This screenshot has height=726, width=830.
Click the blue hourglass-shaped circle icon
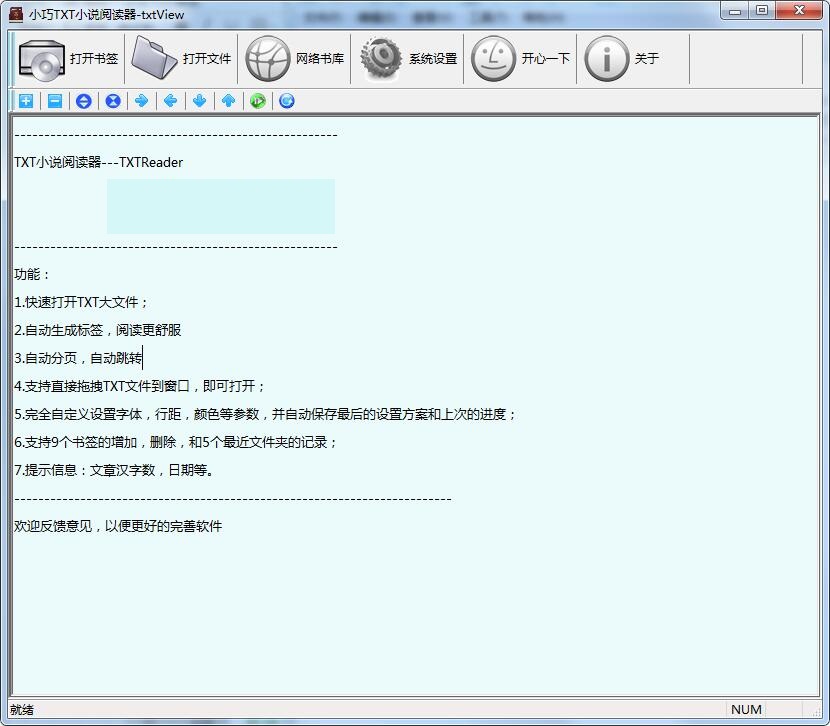(113, 101)
